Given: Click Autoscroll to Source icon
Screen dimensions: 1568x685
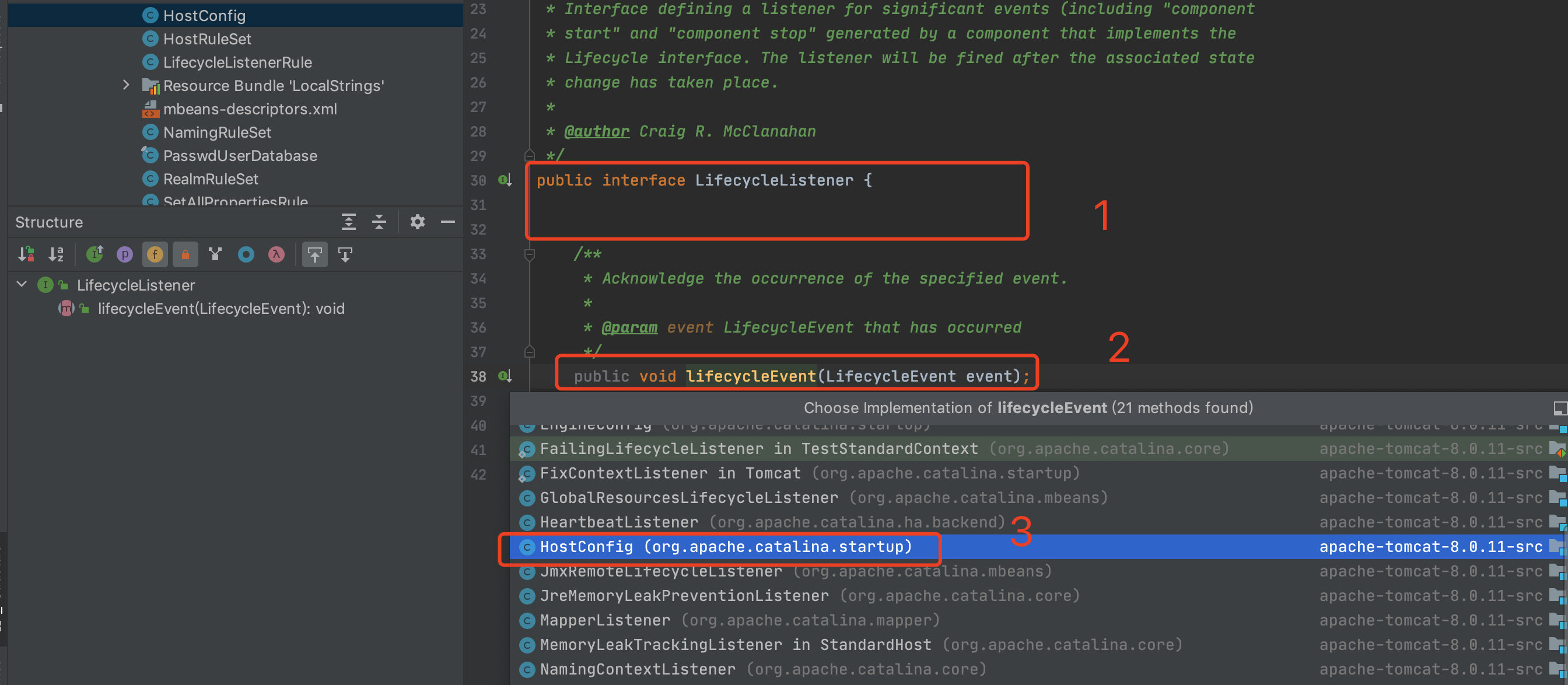Looking at the screenshot, I should (x=314, y=254).
